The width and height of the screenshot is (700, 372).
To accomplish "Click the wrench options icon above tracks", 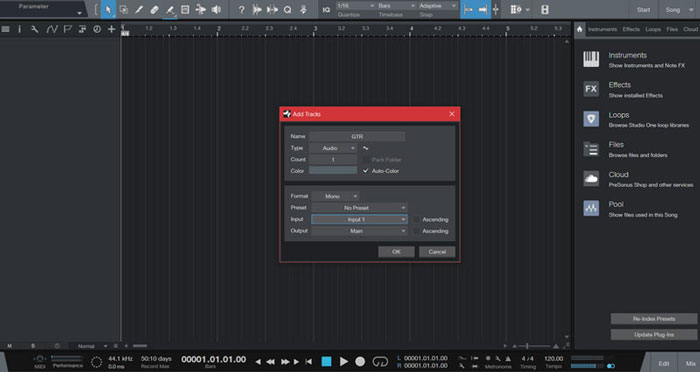I will [x=34, y=29].
